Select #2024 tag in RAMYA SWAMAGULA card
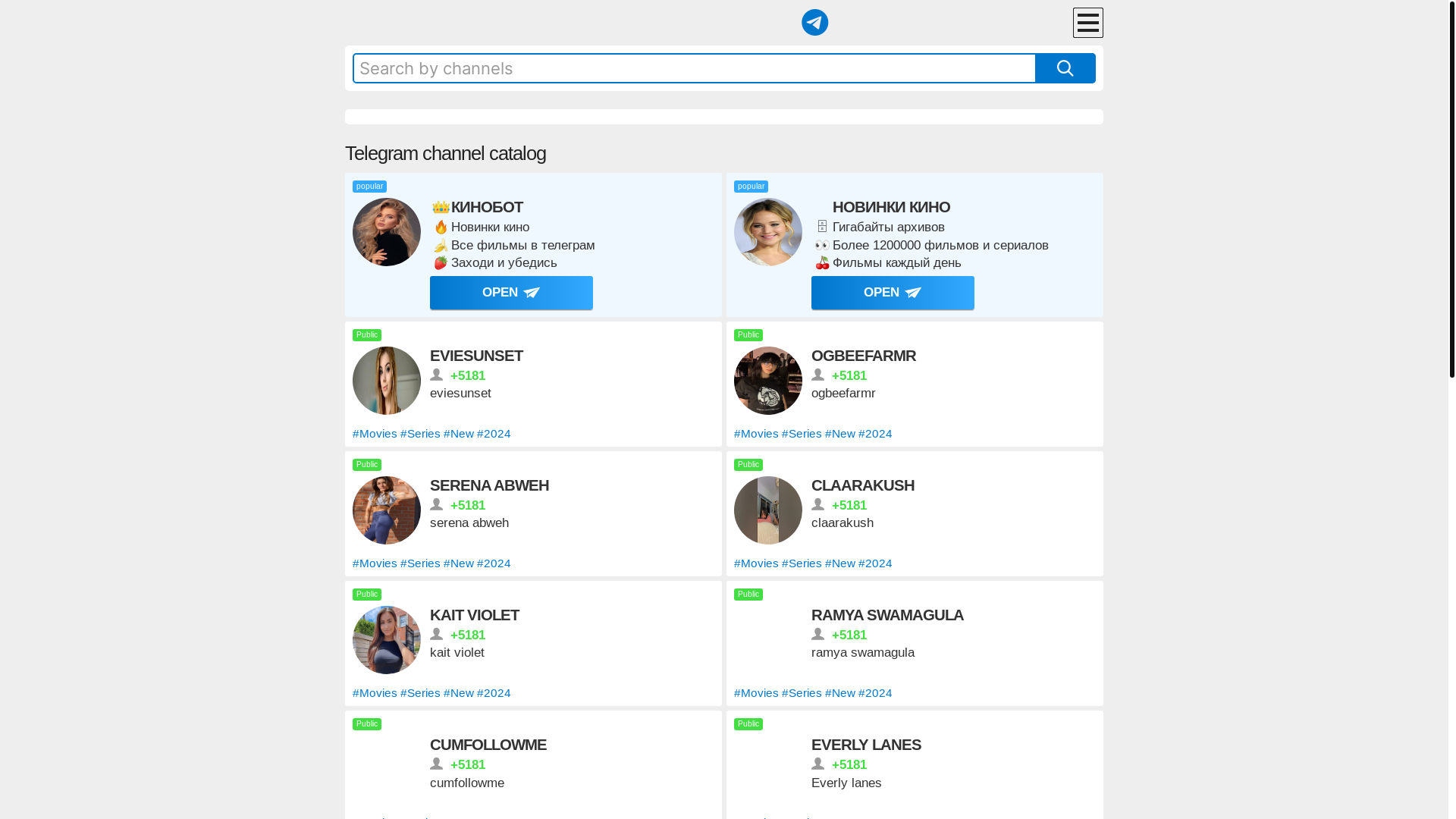This screenshot has height=819, width=1456. click(875, 693)
